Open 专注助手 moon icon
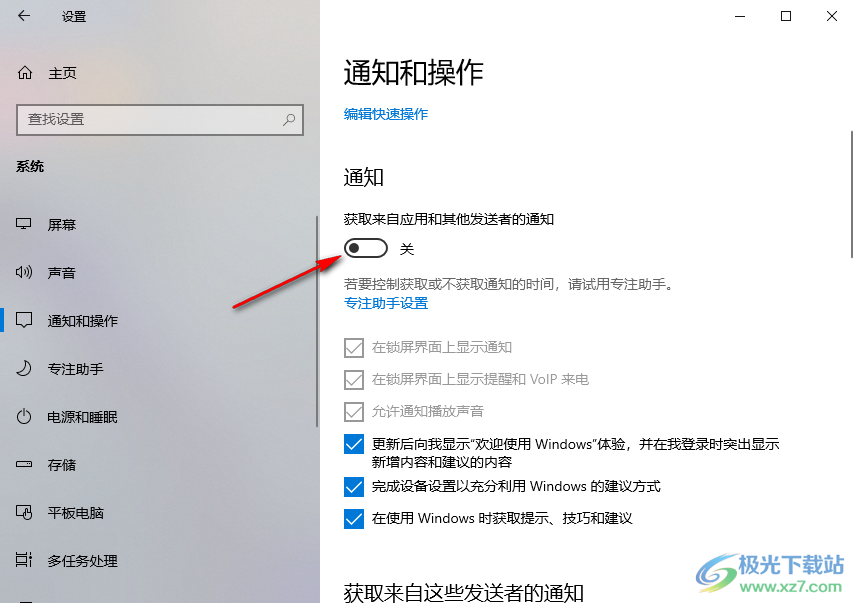The height and width of the screenshot is (603, 855). [23, 369]
